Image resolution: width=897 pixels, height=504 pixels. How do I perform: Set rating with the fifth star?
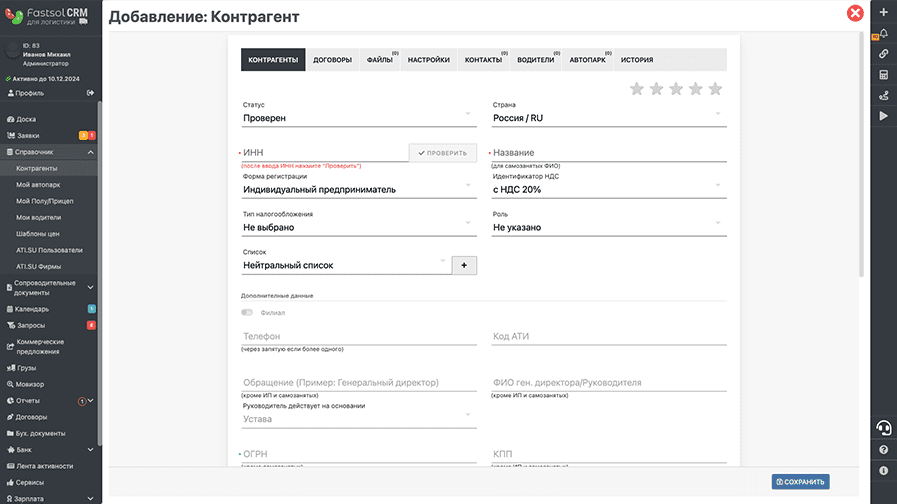click(x=715, y=89)
